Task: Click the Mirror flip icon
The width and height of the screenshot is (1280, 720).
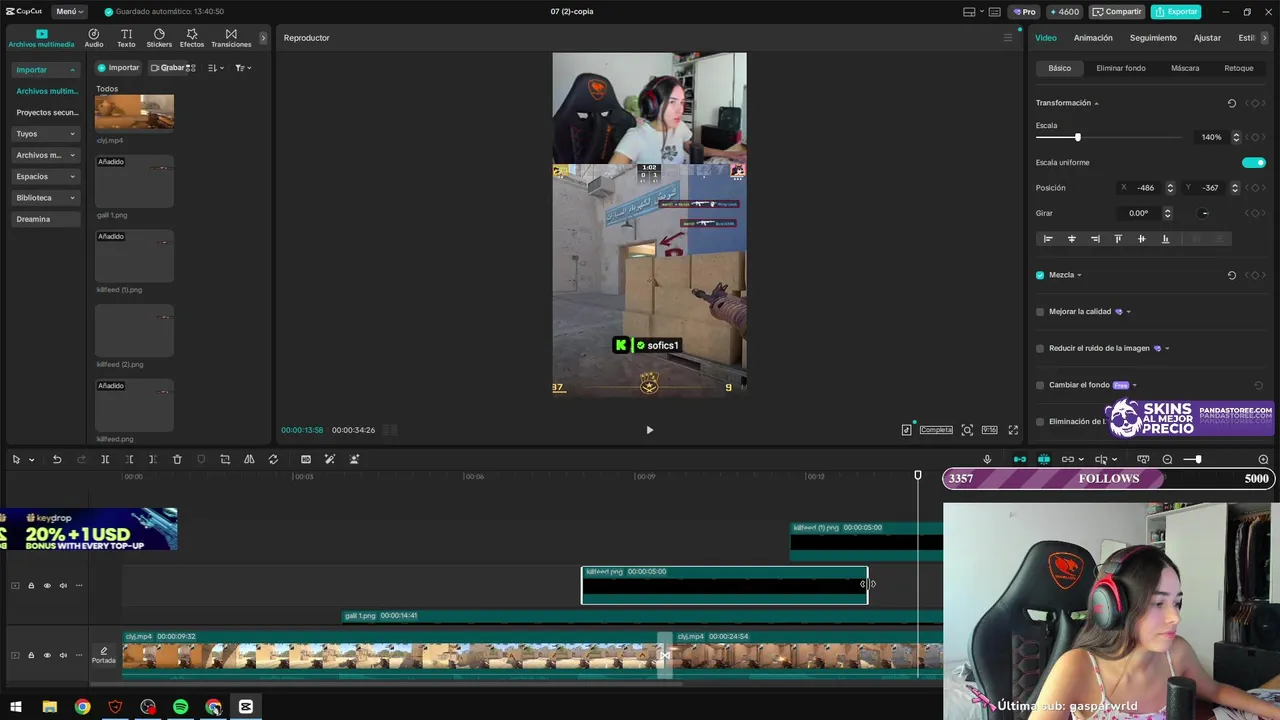Action: [x=249, y=459]
